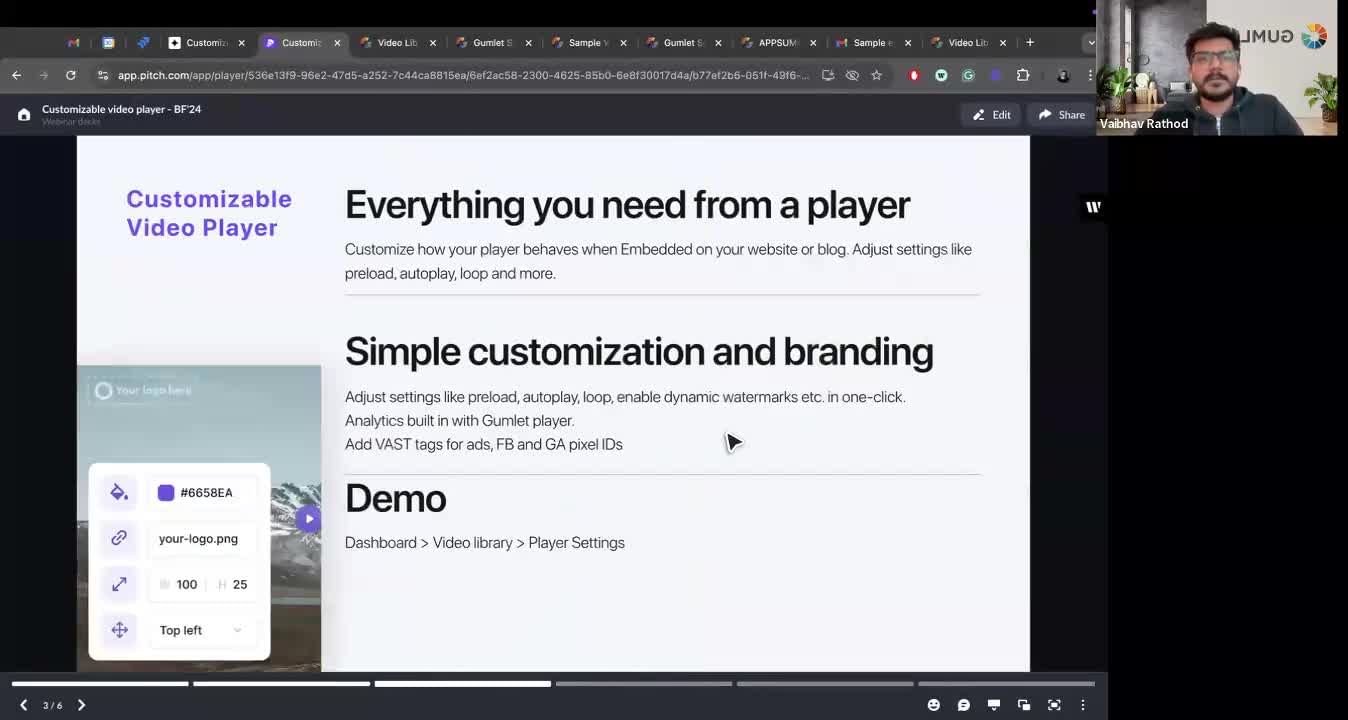Click the address bar URL field
The height and width of the screenshot is (720, 1348).
pos(462,75)
